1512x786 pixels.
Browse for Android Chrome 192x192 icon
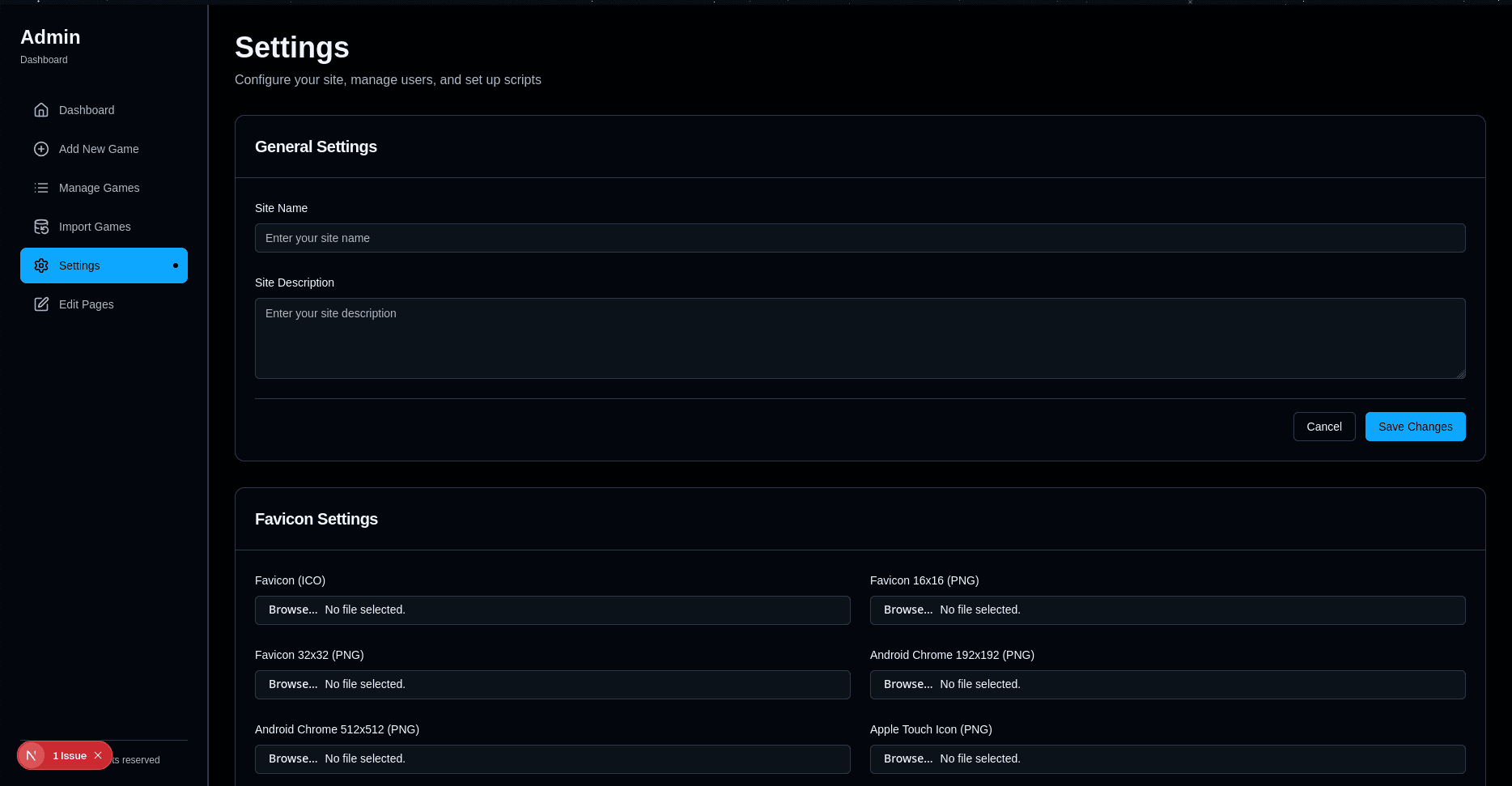click(x=907, y=684)
